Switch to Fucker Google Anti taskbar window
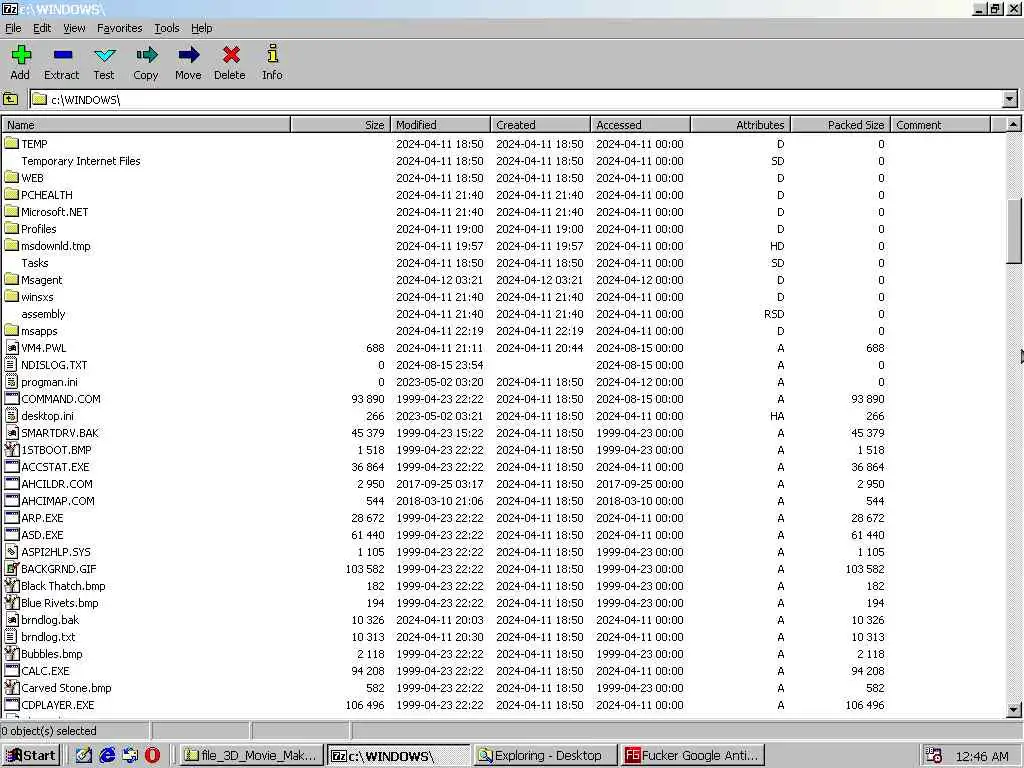This screenshot has height=768, width=1024. click(693, 756)
